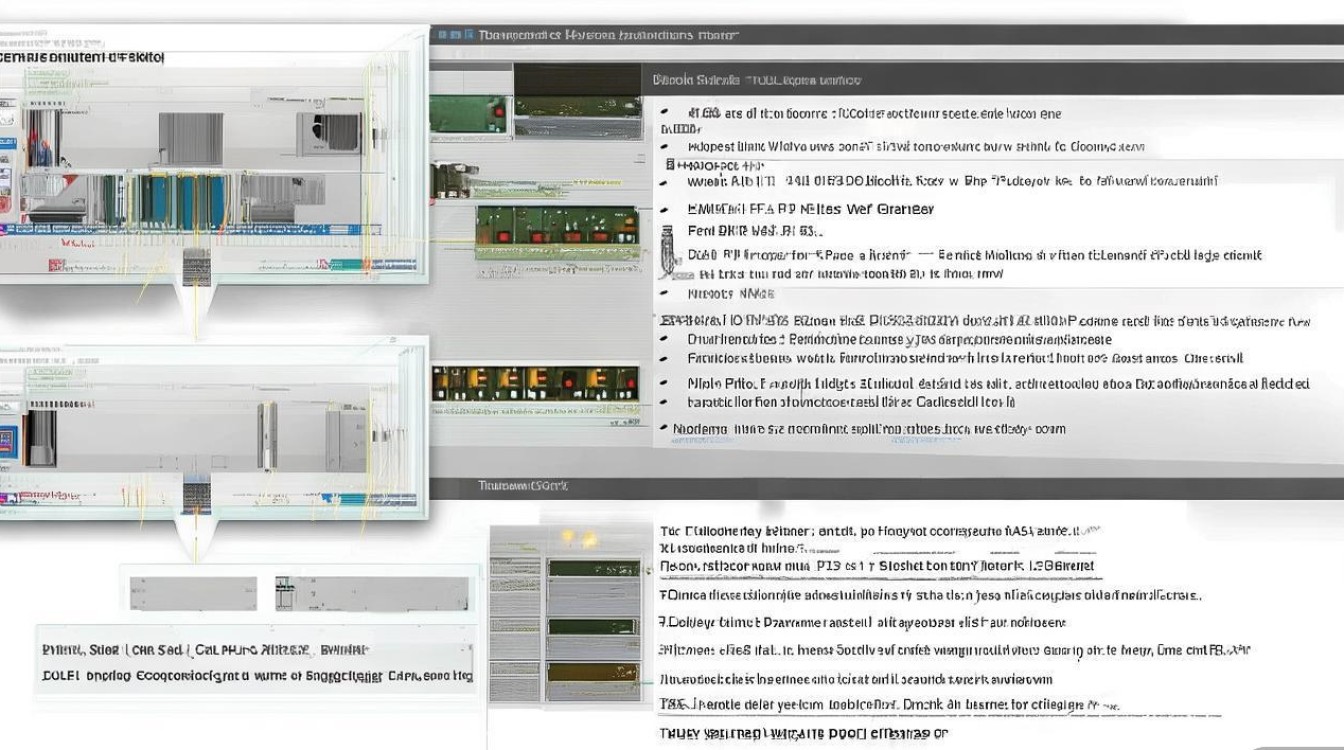Open the orange LED strip image thumbnail
The width and height of the screenshot is (1344, 750).
point(535,384)
